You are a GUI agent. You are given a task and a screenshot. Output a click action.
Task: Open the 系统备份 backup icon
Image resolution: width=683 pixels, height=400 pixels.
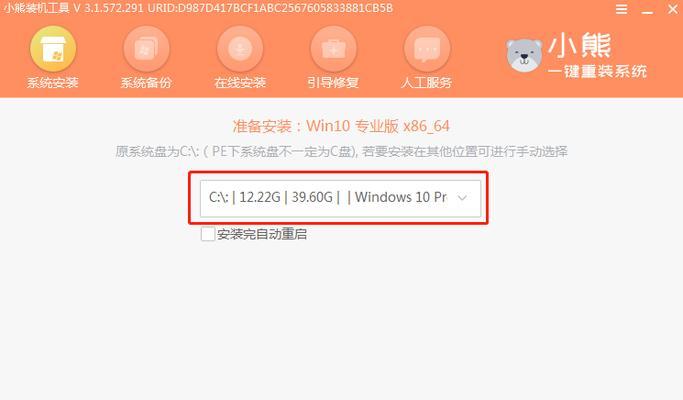point(146,48)
